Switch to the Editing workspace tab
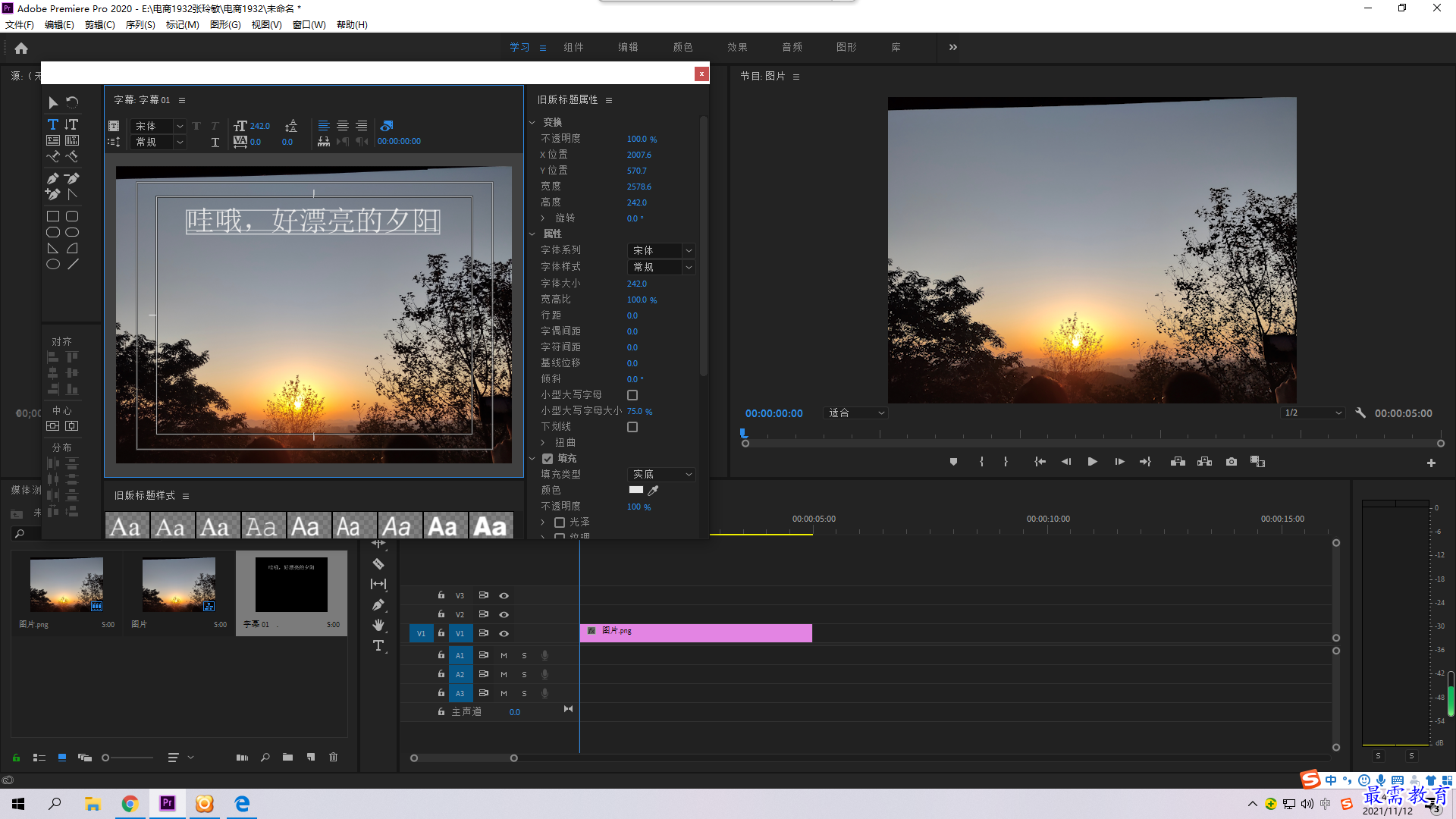Image resolution: width=1456 pixels, height=819 pixels. 628,47
